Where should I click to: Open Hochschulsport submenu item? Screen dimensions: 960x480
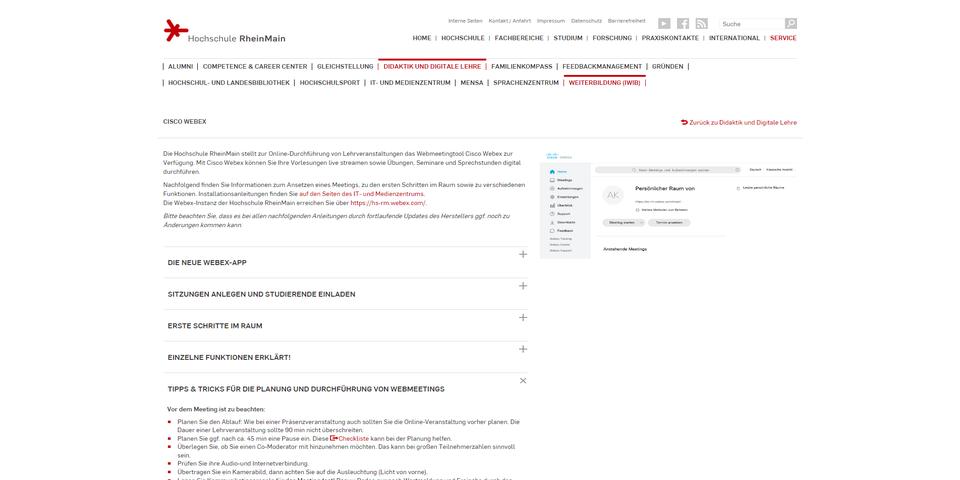tap(330, 83)
